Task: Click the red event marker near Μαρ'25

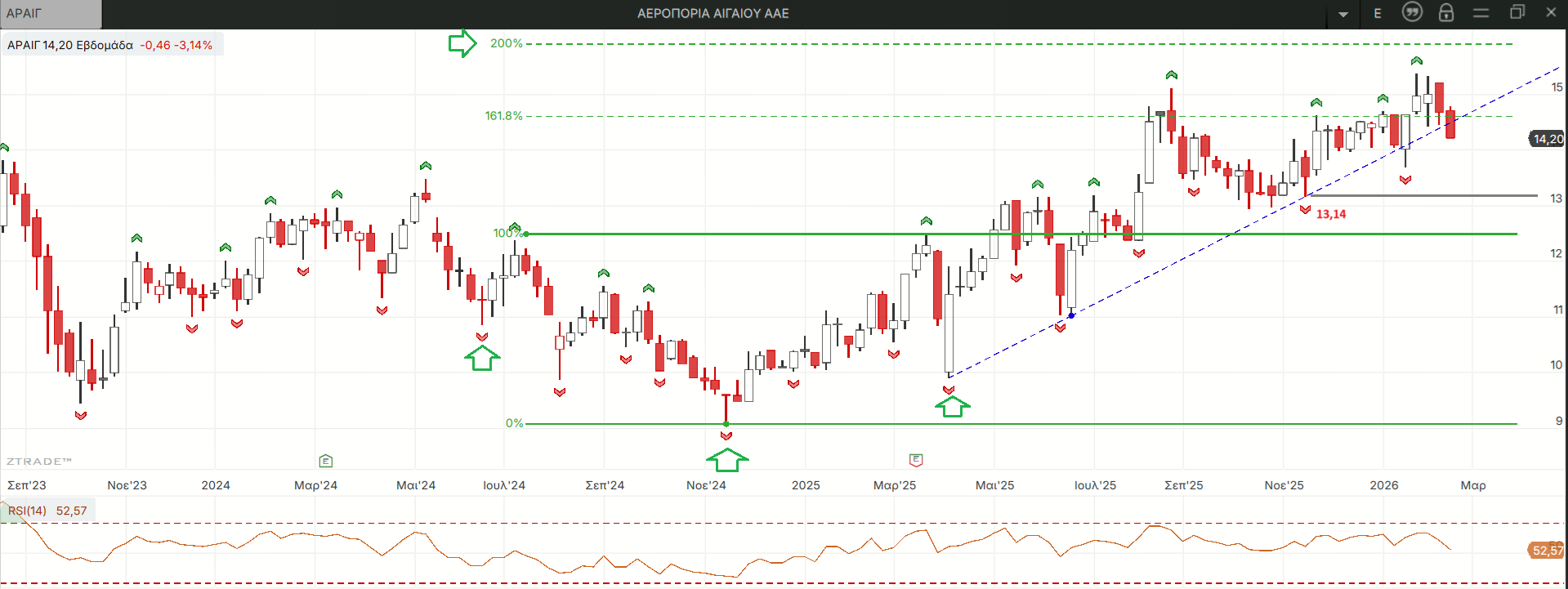Action: click(x=916, y=460)
